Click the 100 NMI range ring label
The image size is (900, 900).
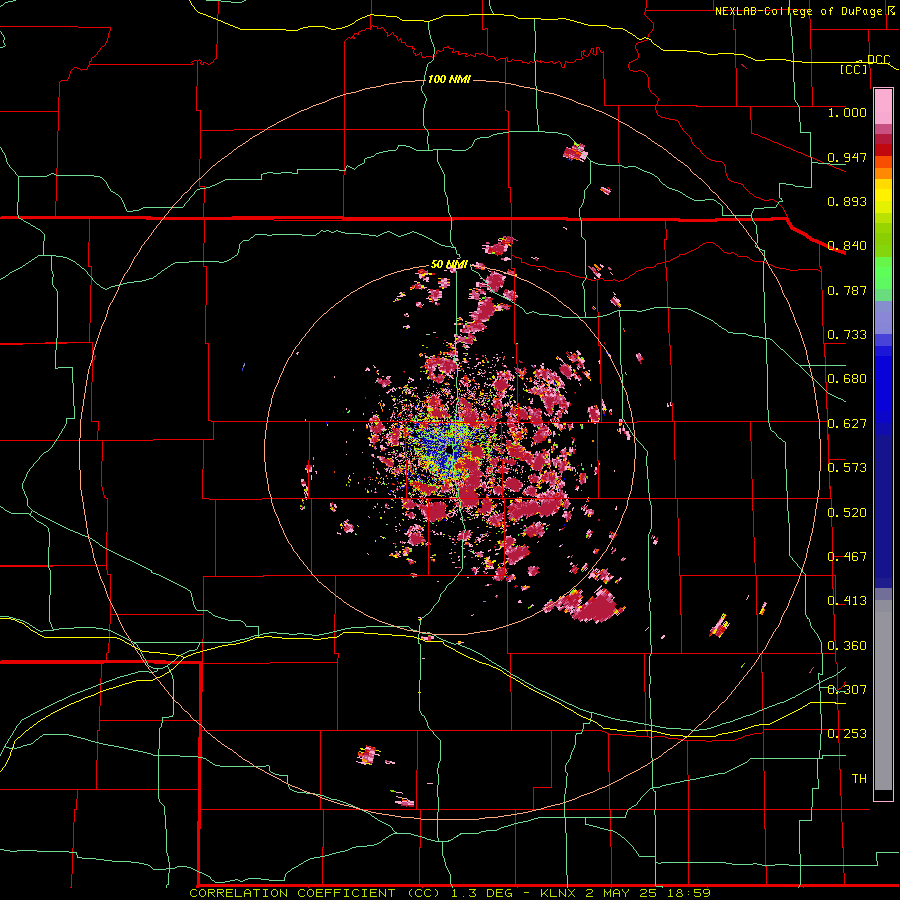[449, 79]
